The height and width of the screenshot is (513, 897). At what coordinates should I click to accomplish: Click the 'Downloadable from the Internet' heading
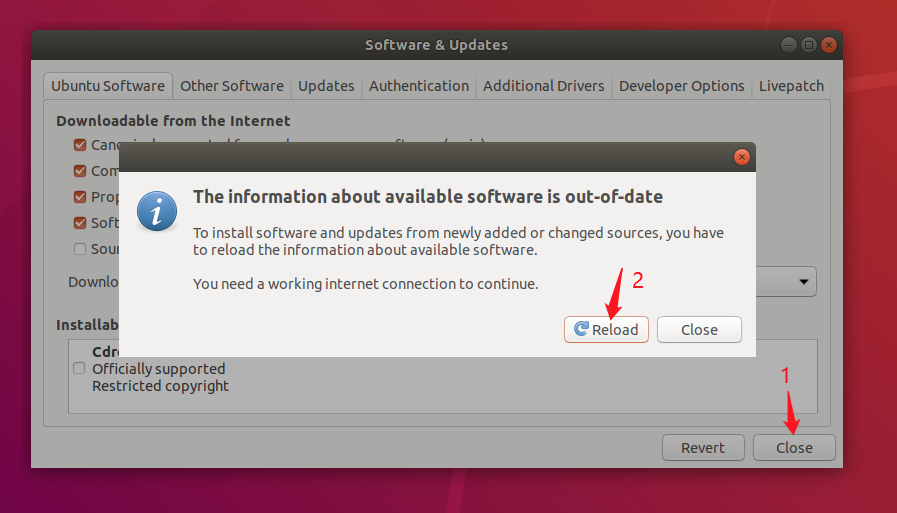point(173,121)
